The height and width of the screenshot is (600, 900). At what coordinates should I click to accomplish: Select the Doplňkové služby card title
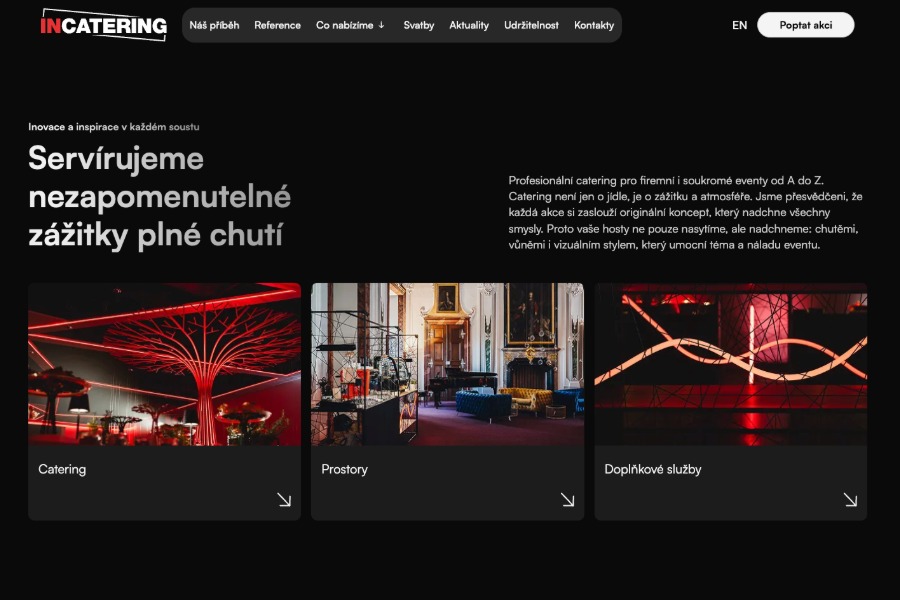click(x=653, y=469)
